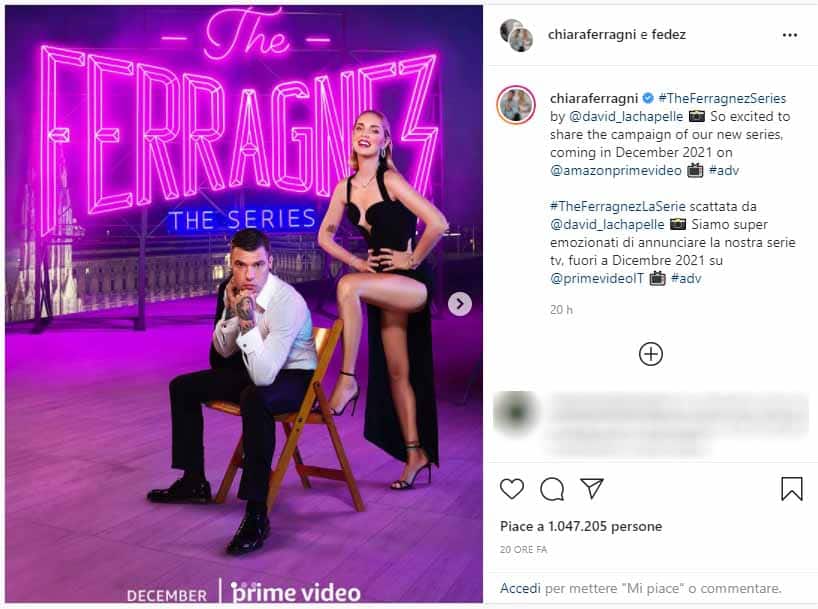
Task: Click the plus icon to load more comments
Action: 651,353
